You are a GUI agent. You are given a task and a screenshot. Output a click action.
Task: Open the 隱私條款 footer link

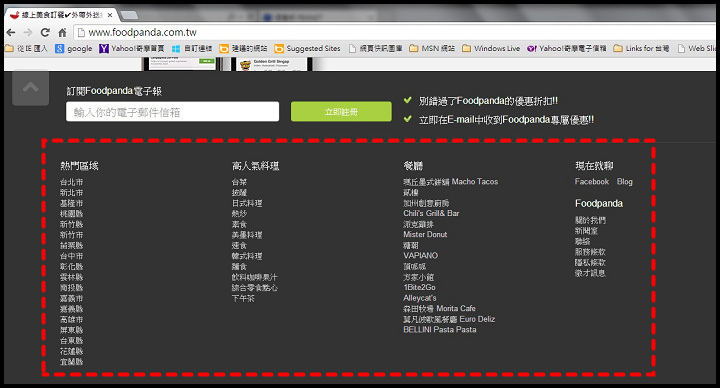pos(590,262)
